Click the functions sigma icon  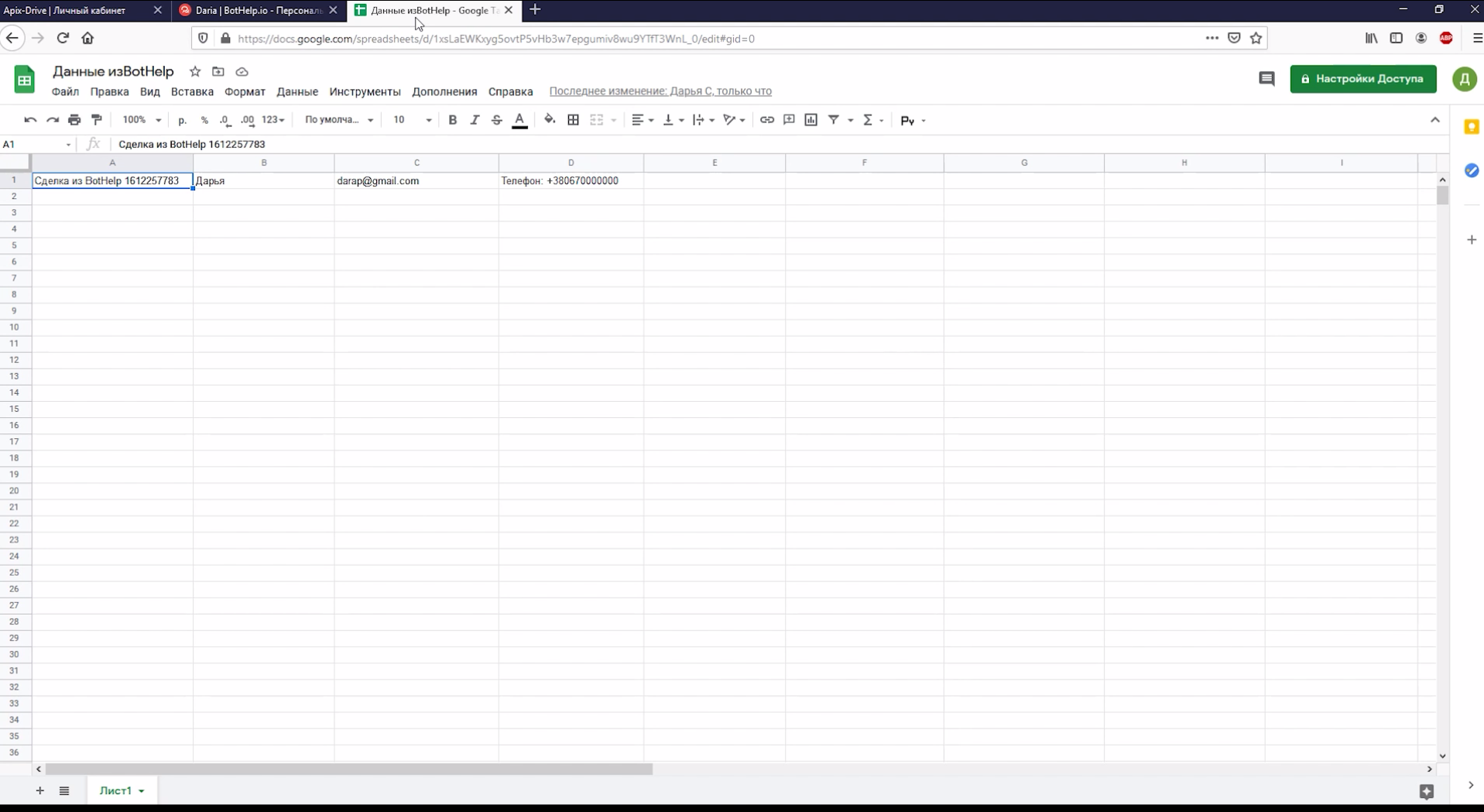tap(868, 120)
